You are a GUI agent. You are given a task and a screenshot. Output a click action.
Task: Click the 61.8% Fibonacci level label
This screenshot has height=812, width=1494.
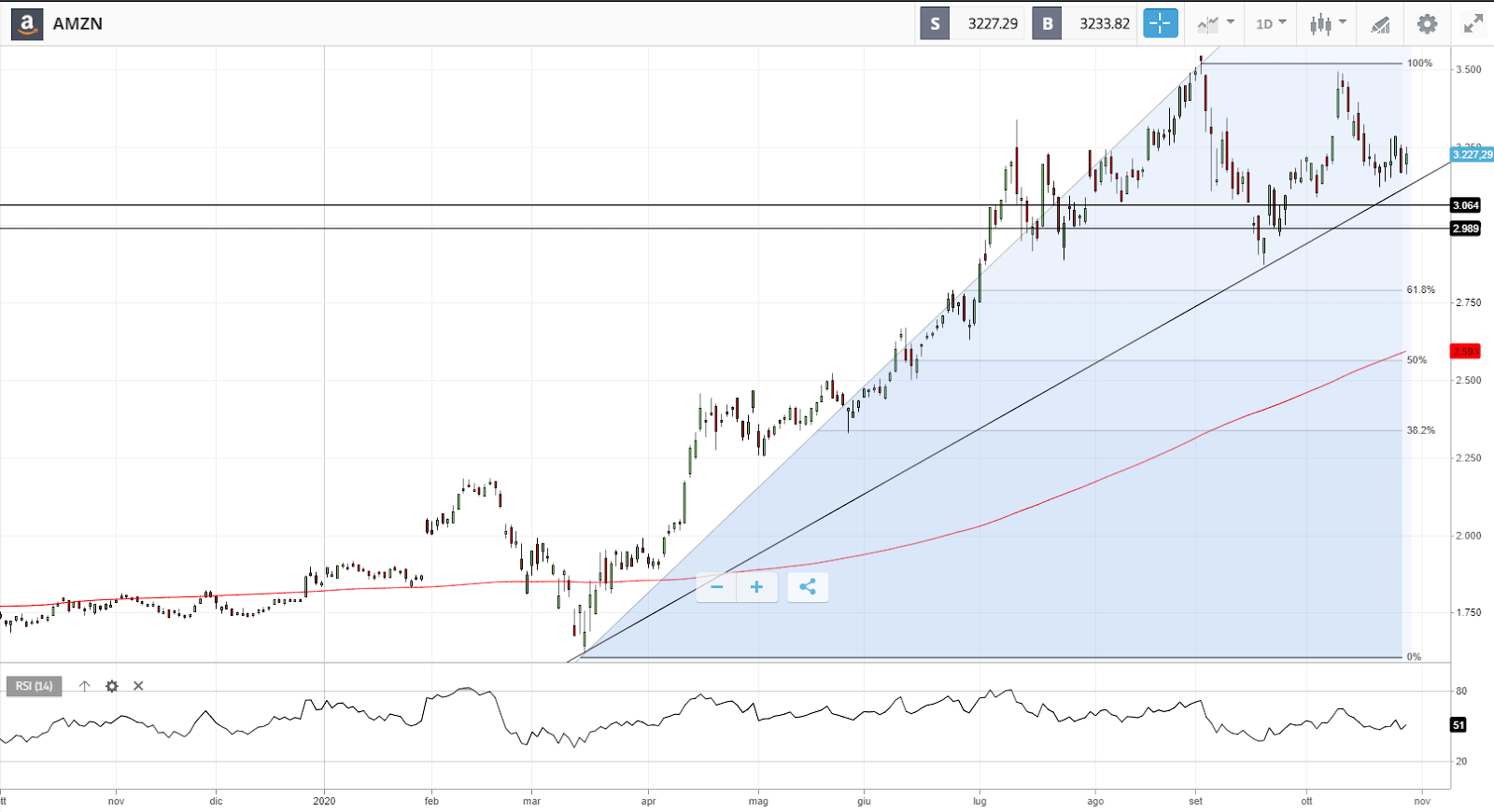point(1421,290)
